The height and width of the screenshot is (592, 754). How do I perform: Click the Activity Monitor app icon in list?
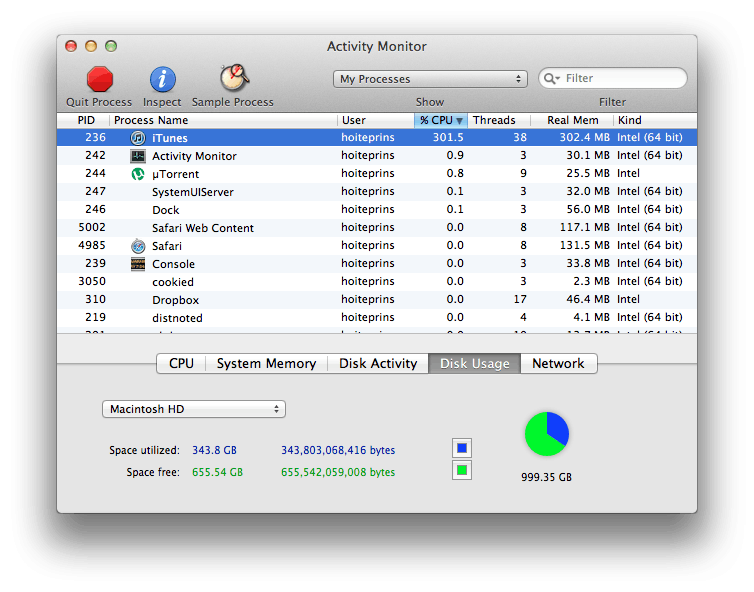[x=138, y=156]
